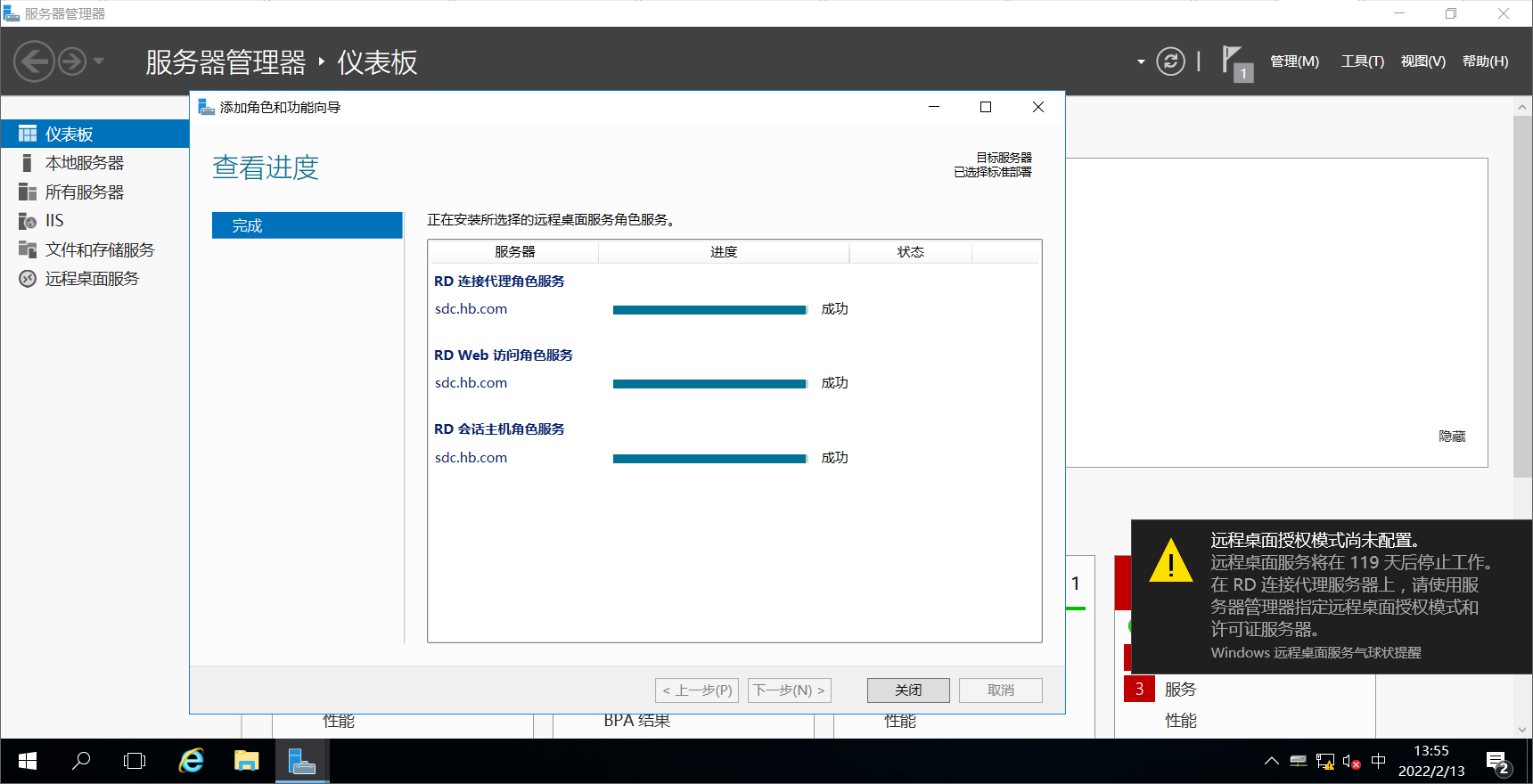Open File Explorer from the taskbar

[x=246, y=761]
